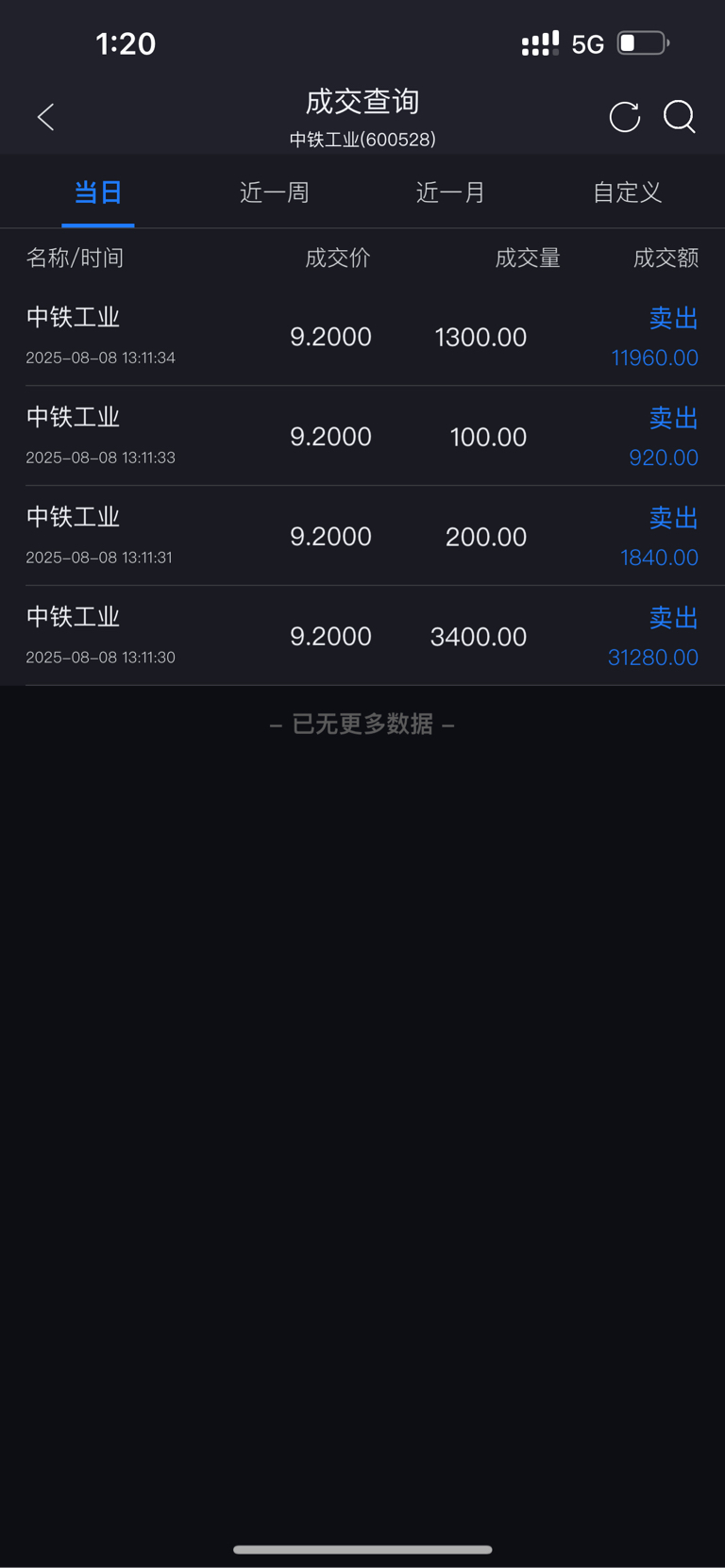Tap the 名称/时间 column header
This screenshot has width=725, height=1568.
point(75,258)
